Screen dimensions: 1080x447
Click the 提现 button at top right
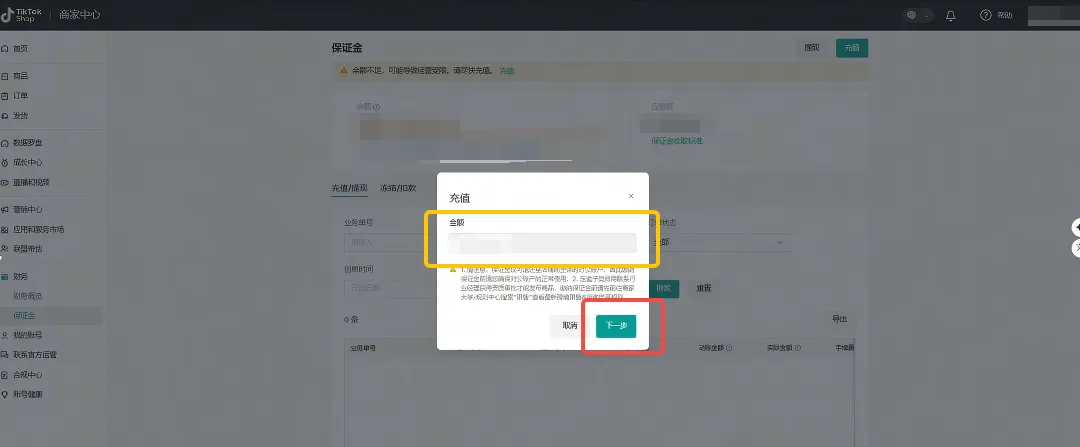tap(812, 48)
